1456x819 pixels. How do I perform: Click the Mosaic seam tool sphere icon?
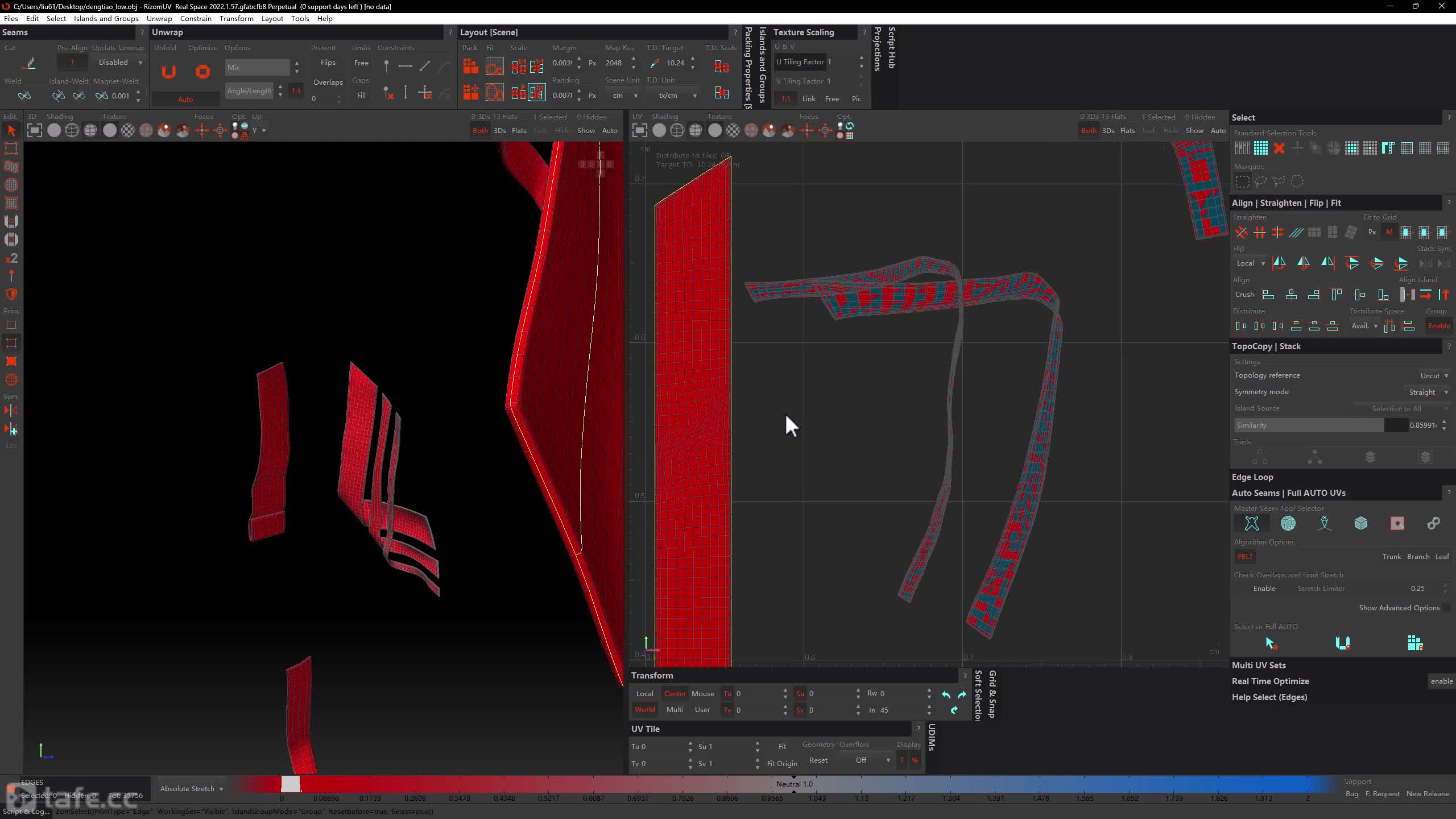point(1288,523)
